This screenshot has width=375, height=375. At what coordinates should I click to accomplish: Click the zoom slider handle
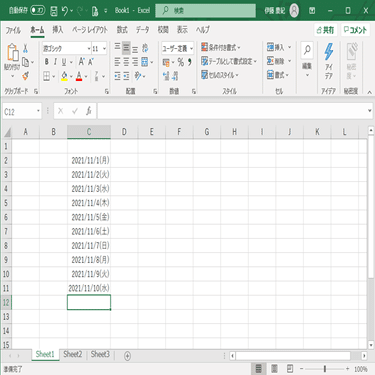point(325,369)
